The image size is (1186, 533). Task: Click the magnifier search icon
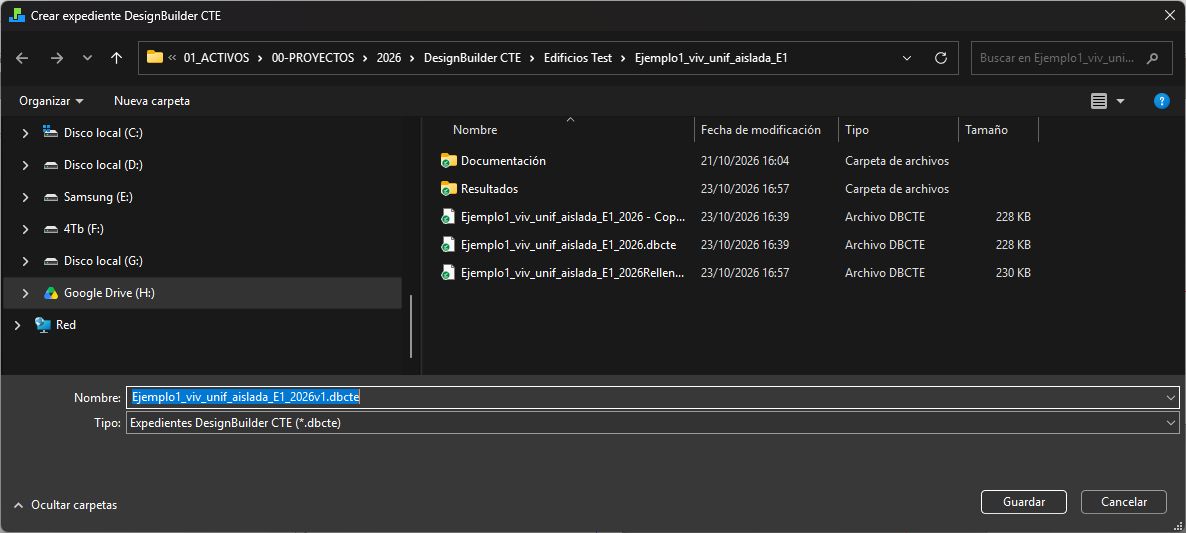point(1153,58)
